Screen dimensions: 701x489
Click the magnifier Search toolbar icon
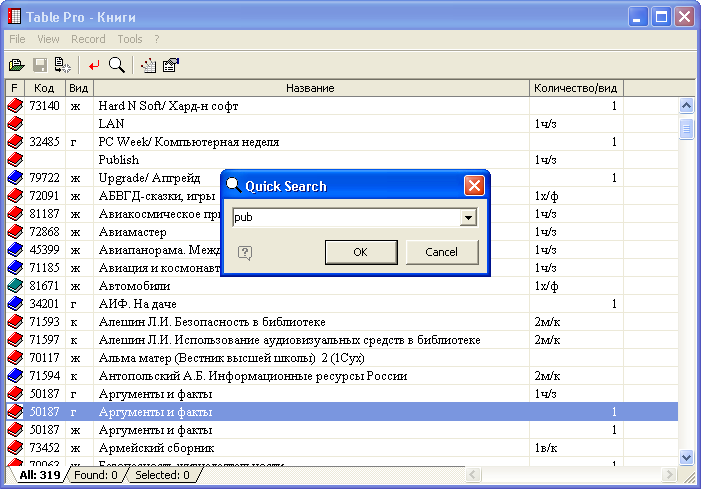point(116,66)
